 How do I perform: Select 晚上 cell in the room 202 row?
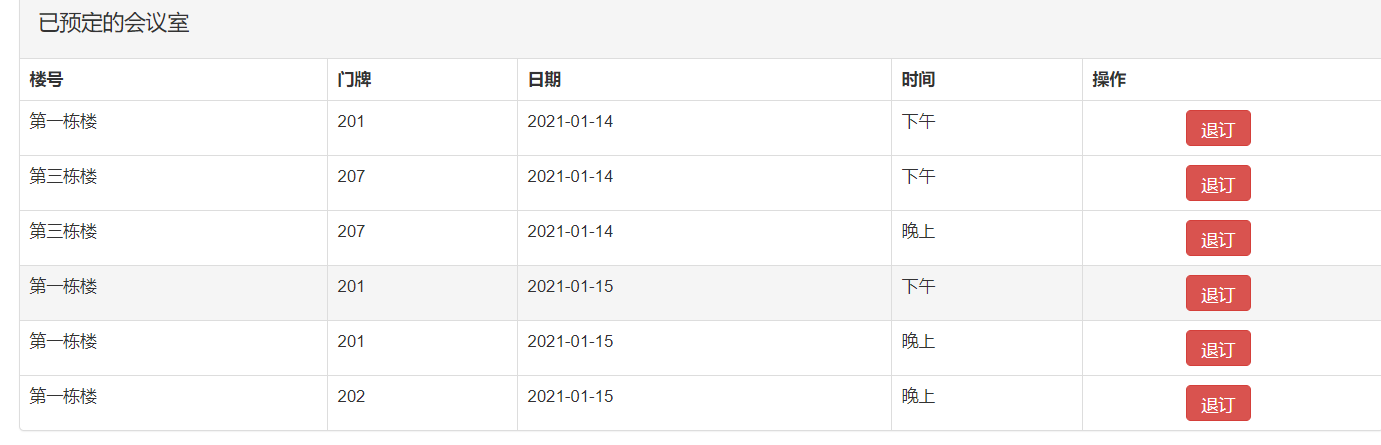point(918,397)
